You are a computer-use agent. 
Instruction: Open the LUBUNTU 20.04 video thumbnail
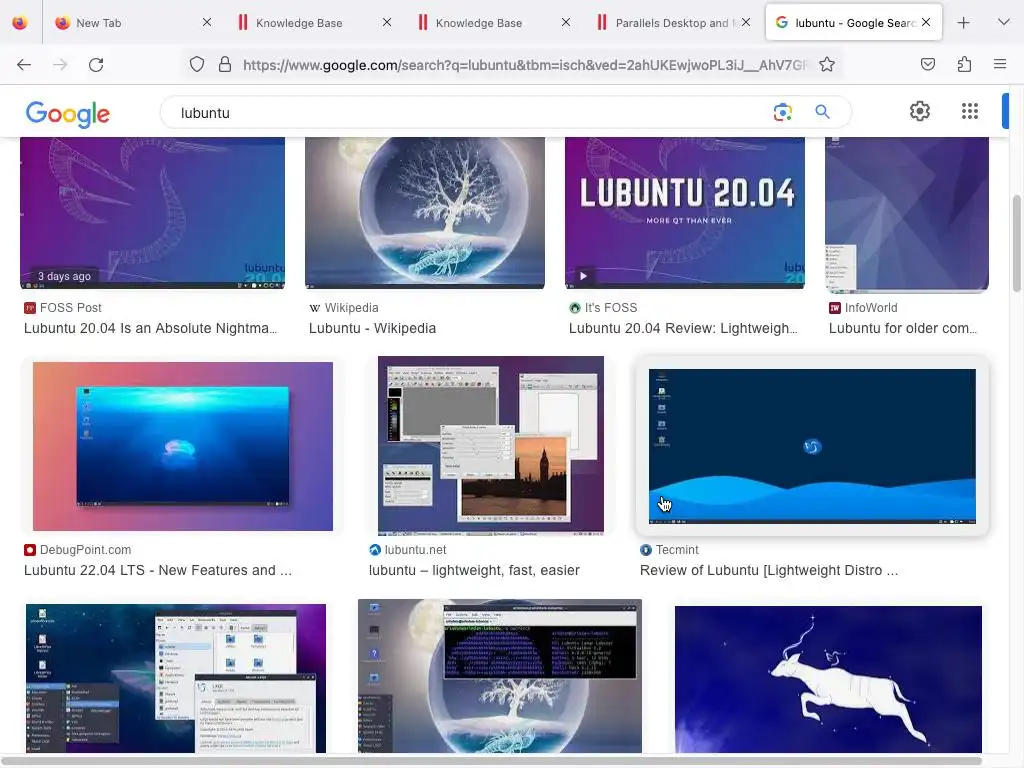tap(684, 213)
